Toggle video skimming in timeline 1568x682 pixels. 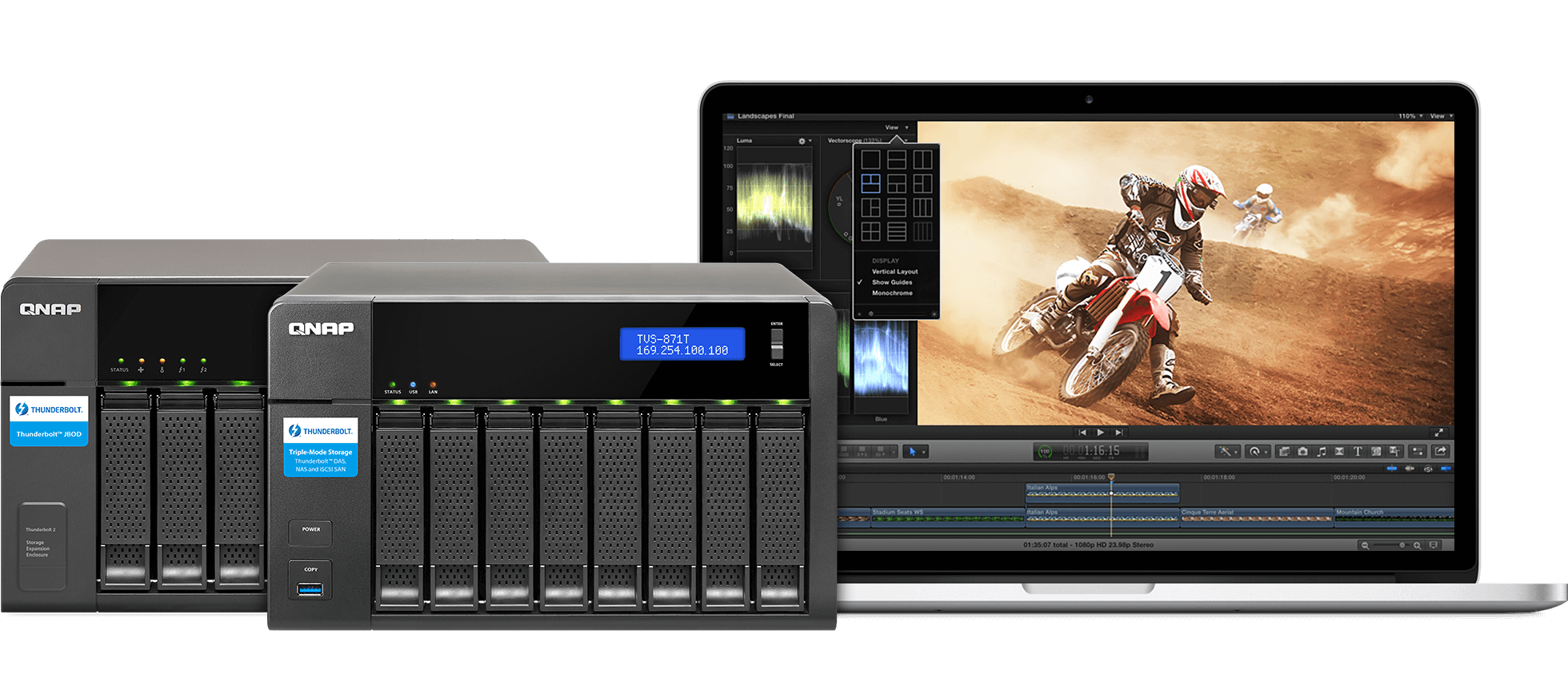pyautogui.click(x=1392, y=469)
